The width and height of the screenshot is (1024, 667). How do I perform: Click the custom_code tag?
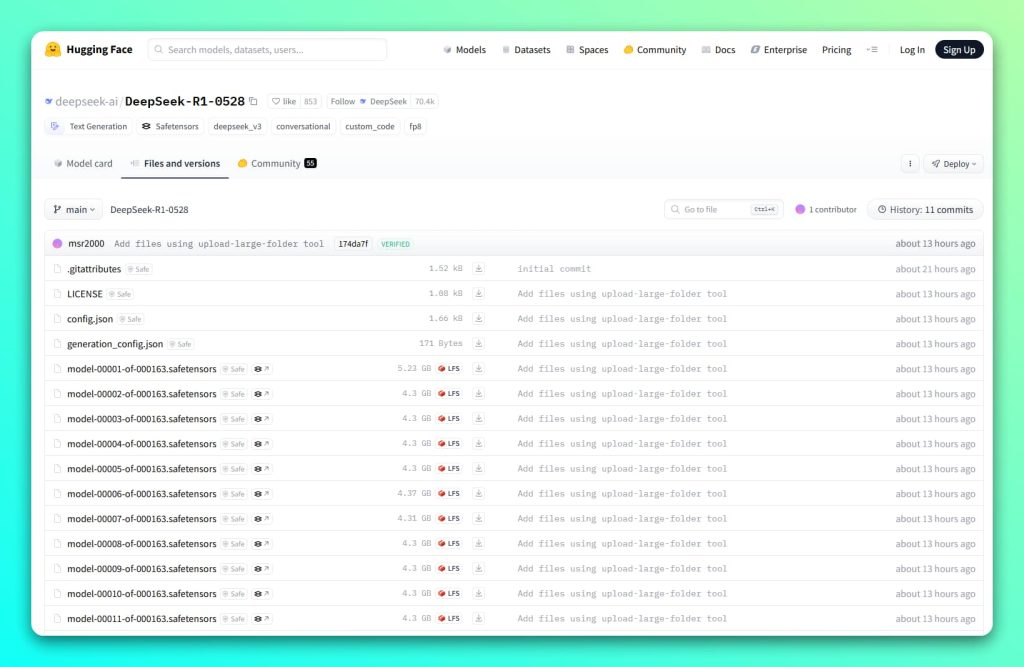click(x=370, y=127)
